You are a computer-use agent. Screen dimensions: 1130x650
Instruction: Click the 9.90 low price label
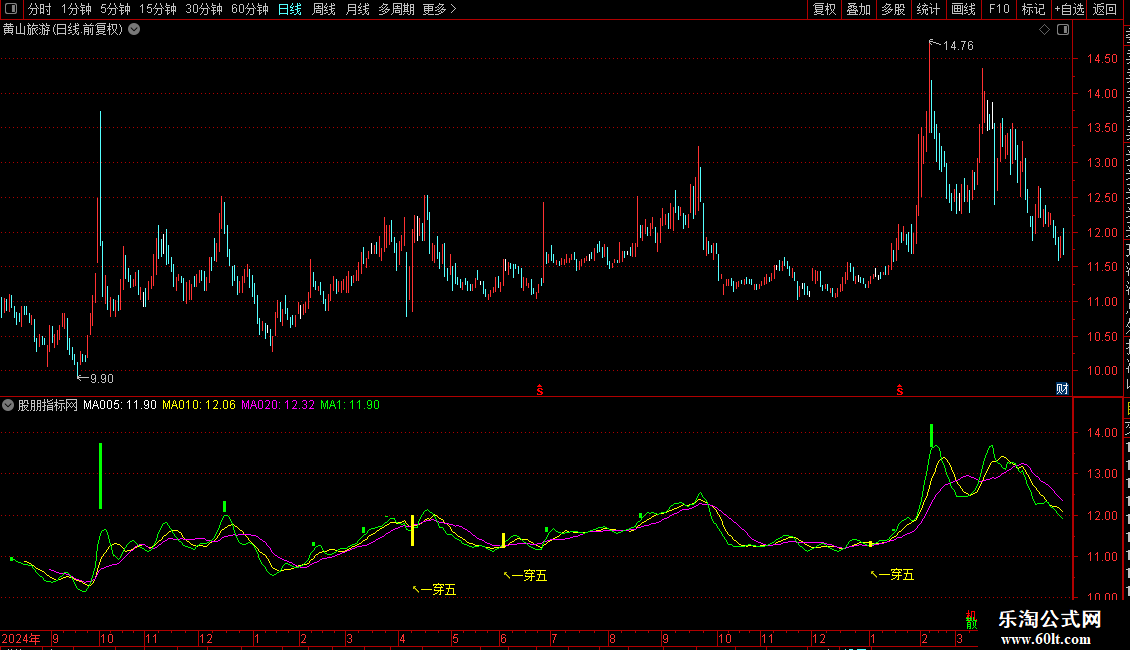[102, 378]
